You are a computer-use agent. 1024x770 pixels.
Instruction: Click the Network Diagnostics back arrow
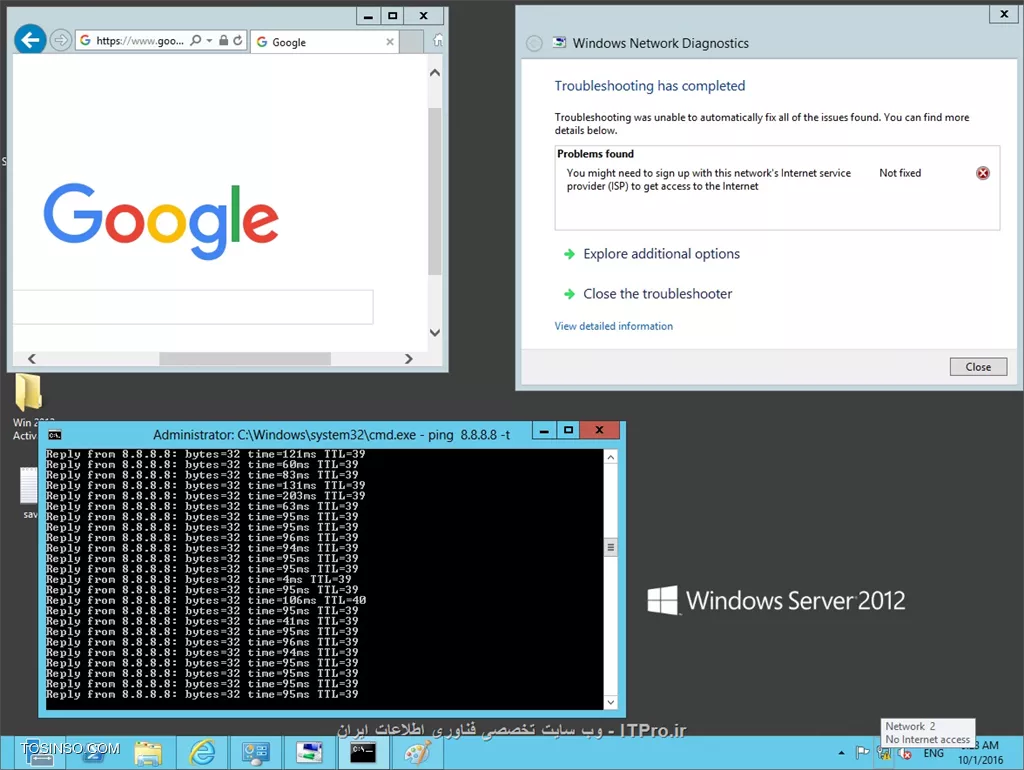(x=534, y=43)
